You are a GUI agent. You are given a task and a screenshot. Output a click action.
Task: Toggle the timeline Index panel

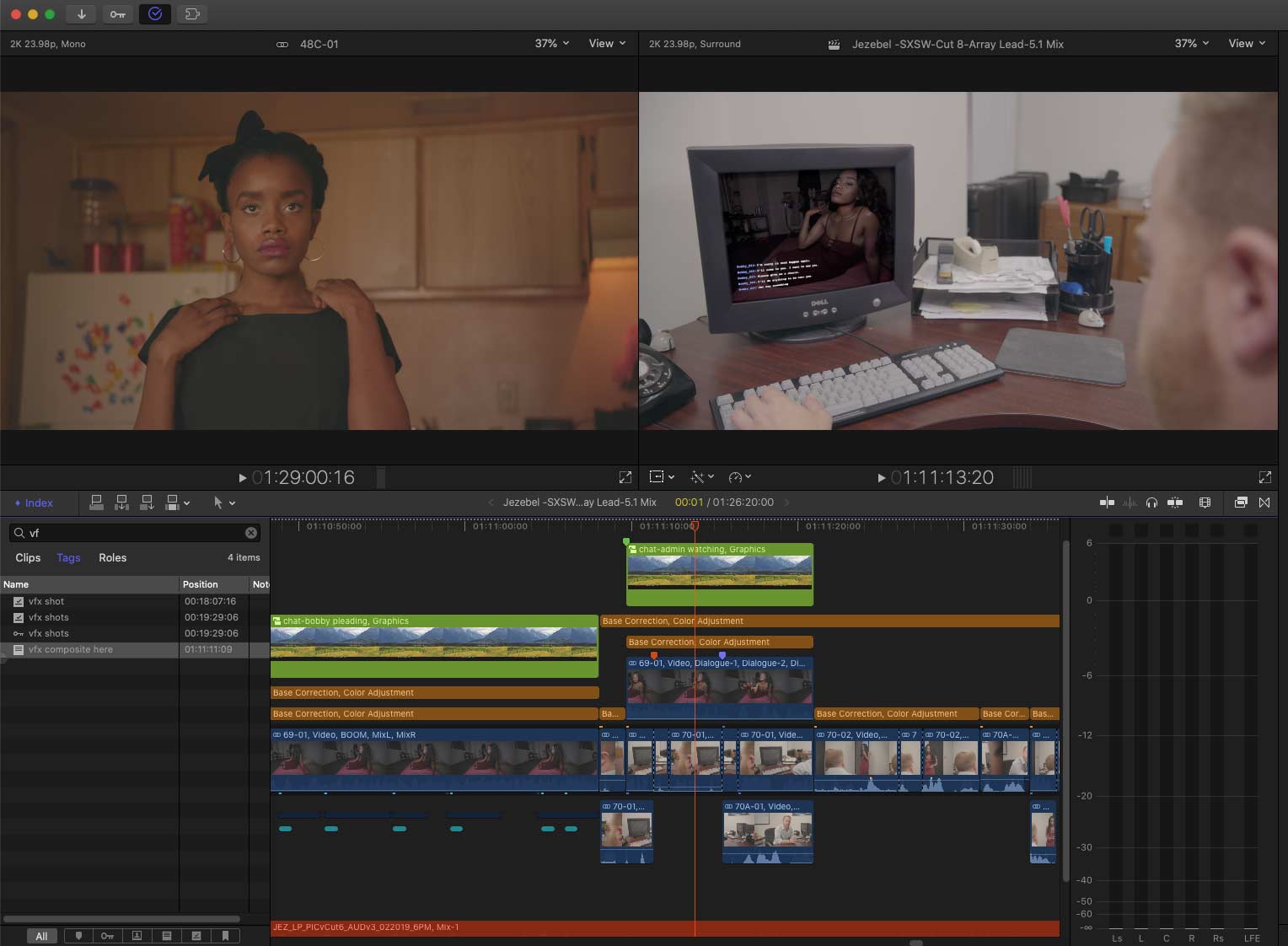coord(34,503)
